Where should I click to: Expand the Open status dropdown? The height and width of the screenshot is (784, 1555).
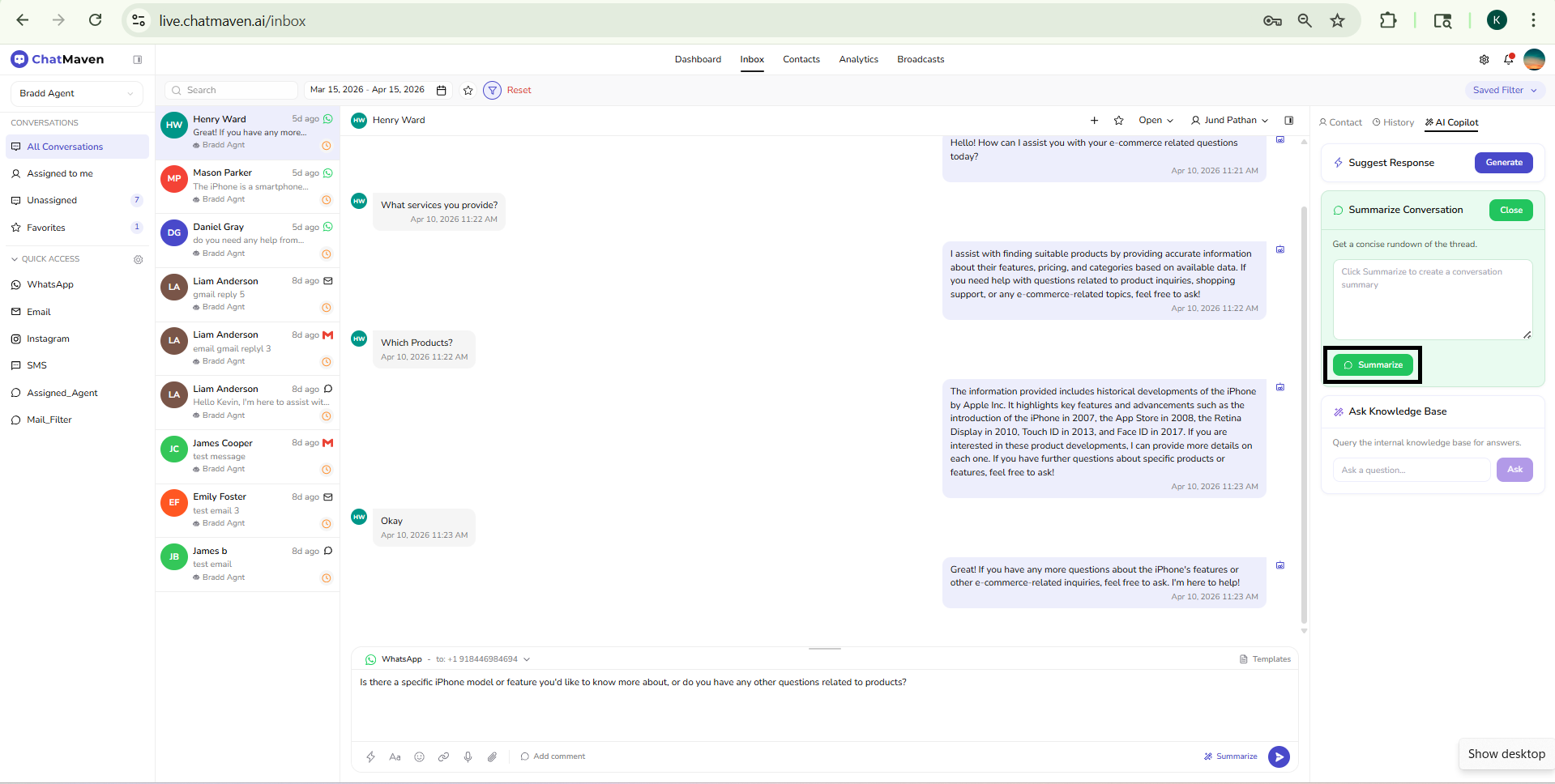1156,120
